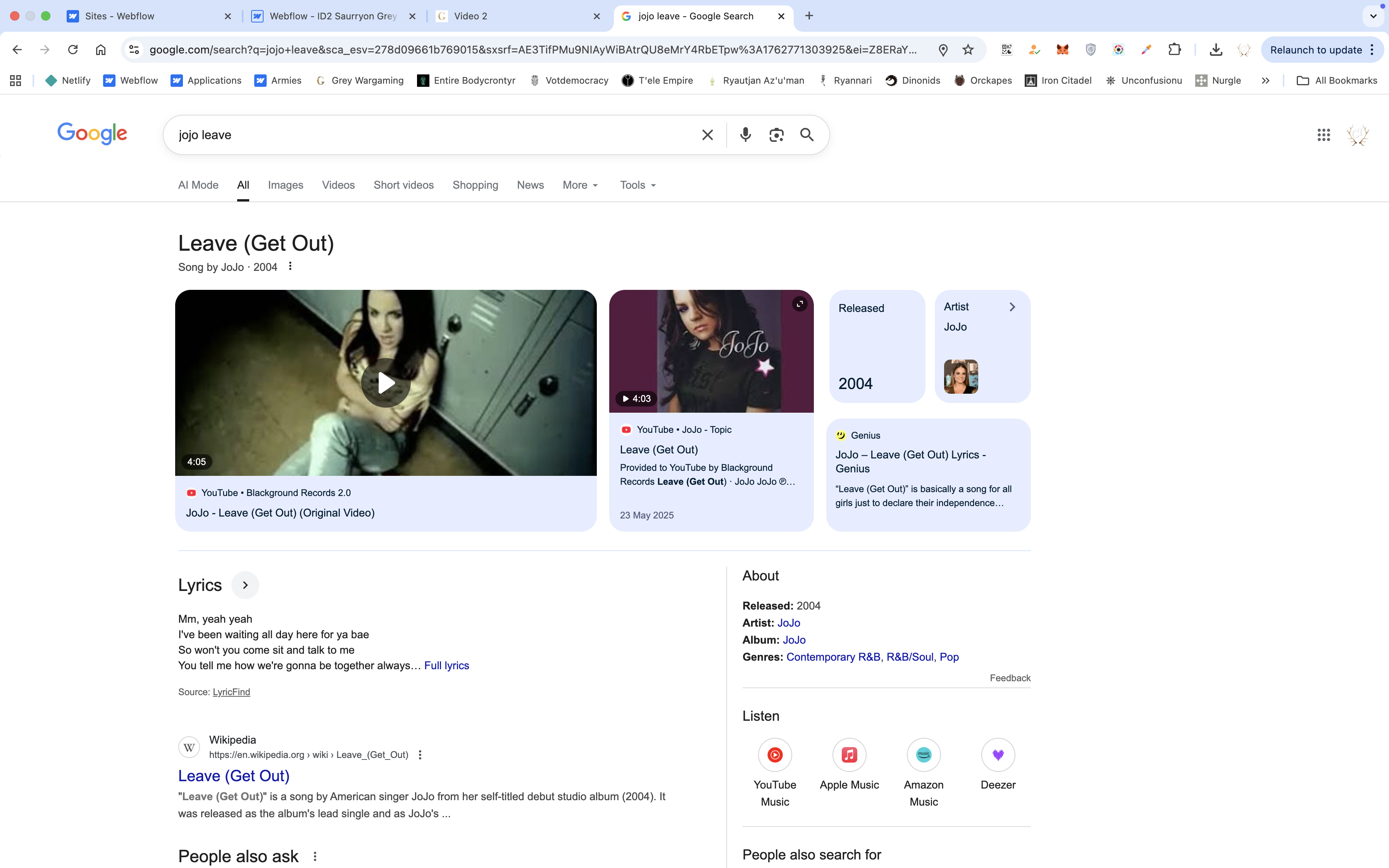Click the jojo leave search field
The height and width of the screenshot is (868, 1389).
(431, 135)
